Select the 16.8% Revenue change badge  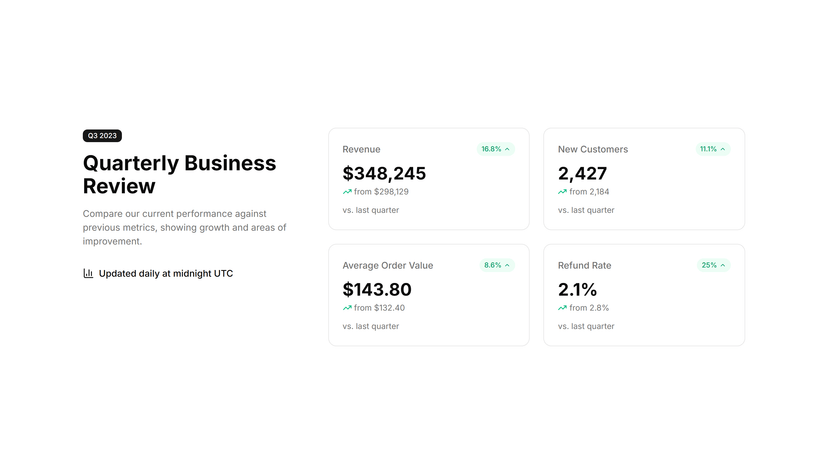496,149
